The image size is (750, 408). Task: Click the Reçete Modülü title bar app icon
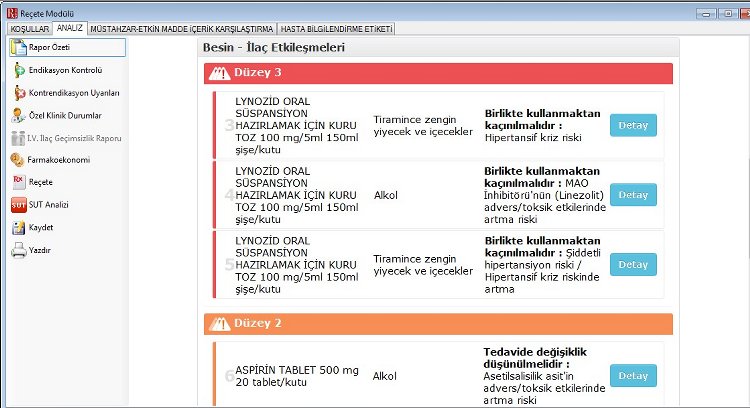tap(12, 13)
